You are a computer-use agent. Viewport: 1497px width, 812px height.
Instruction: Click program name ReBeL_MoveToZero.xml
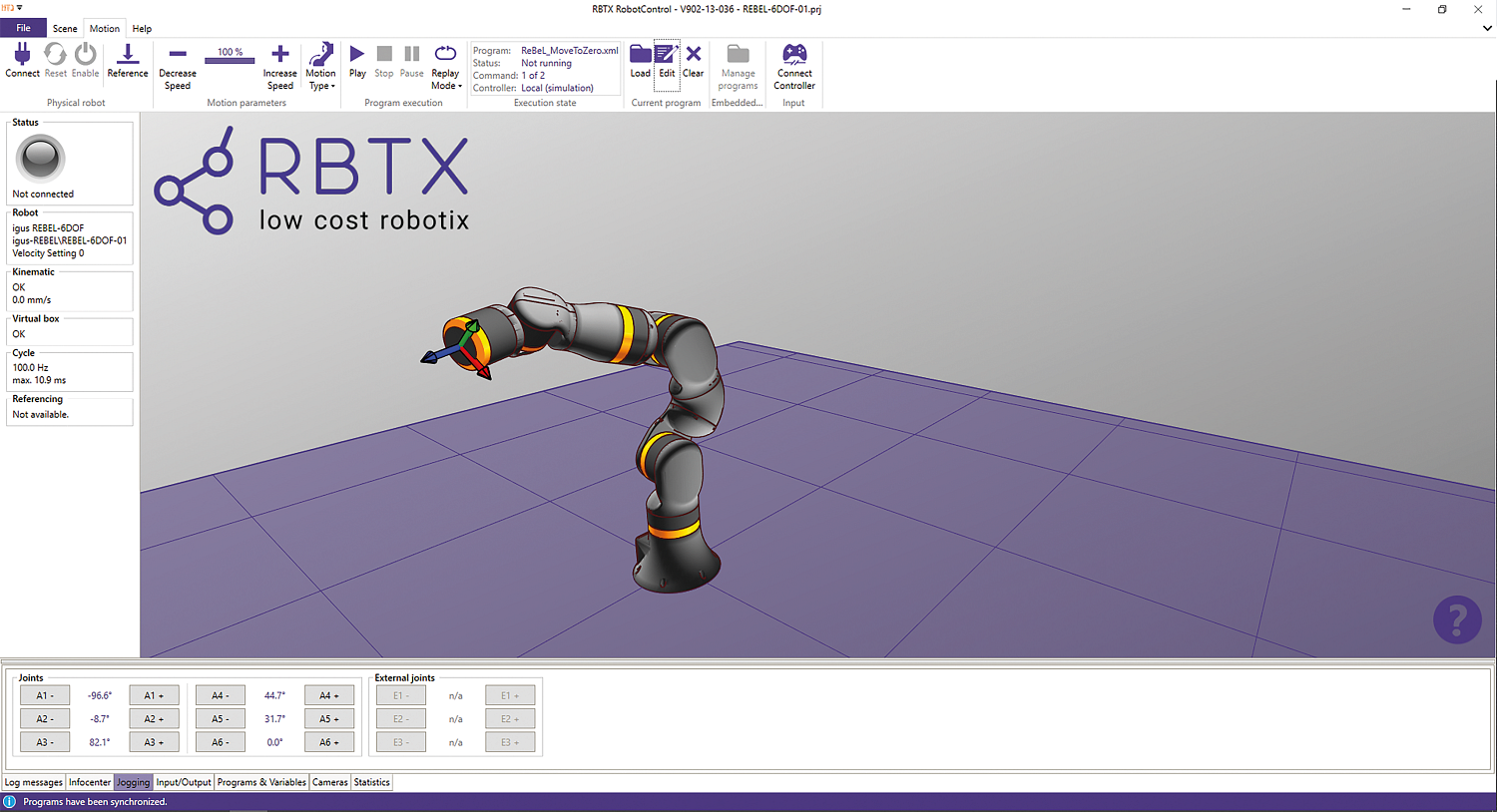(570, 51)
